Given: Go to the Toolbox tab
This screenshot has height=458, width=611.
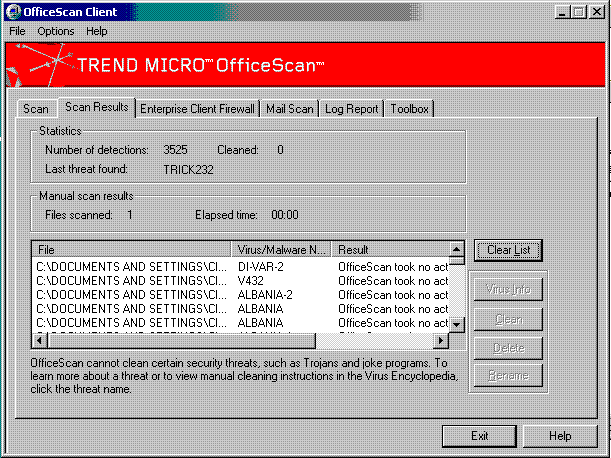Looking at the screenshot, I should click(x=409, y=109).
